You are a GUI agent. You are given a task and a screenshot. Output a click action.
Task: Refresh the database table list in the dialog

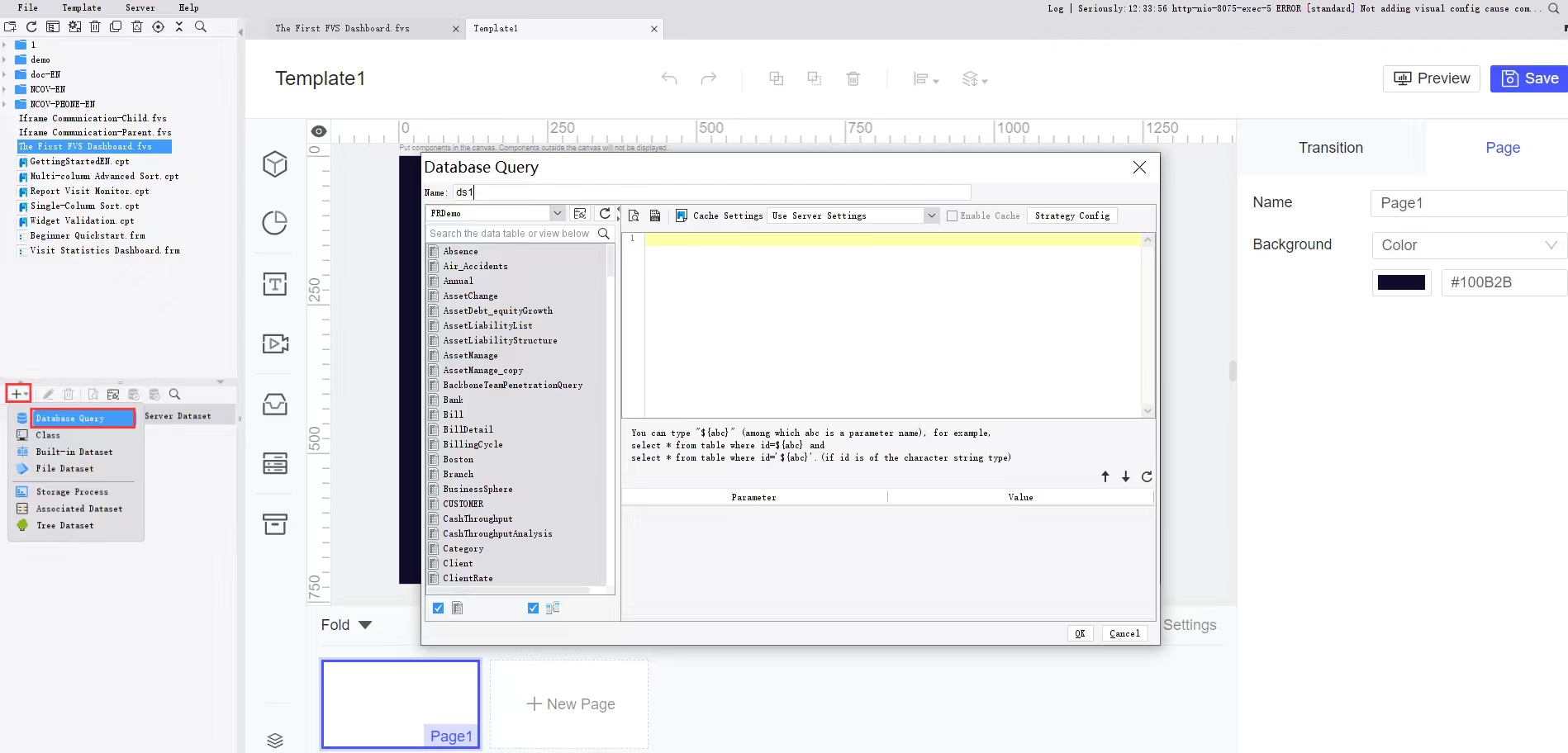(x=605, y=213)
